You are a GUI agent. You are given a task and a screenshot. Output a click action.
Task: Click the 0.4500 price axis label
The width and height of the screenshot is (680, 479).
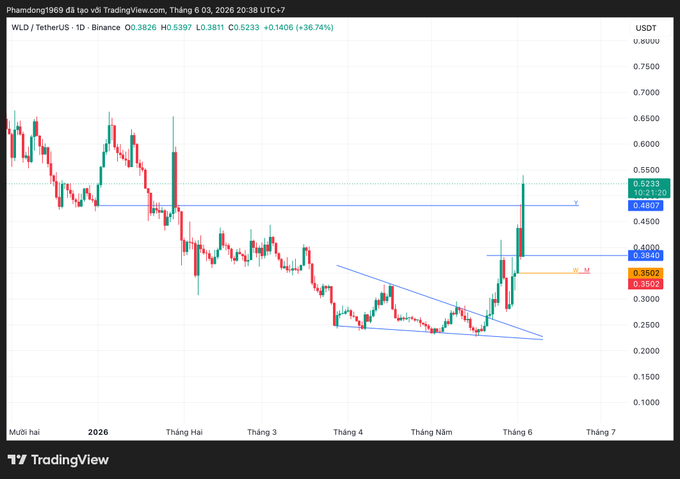click(646, 222)
